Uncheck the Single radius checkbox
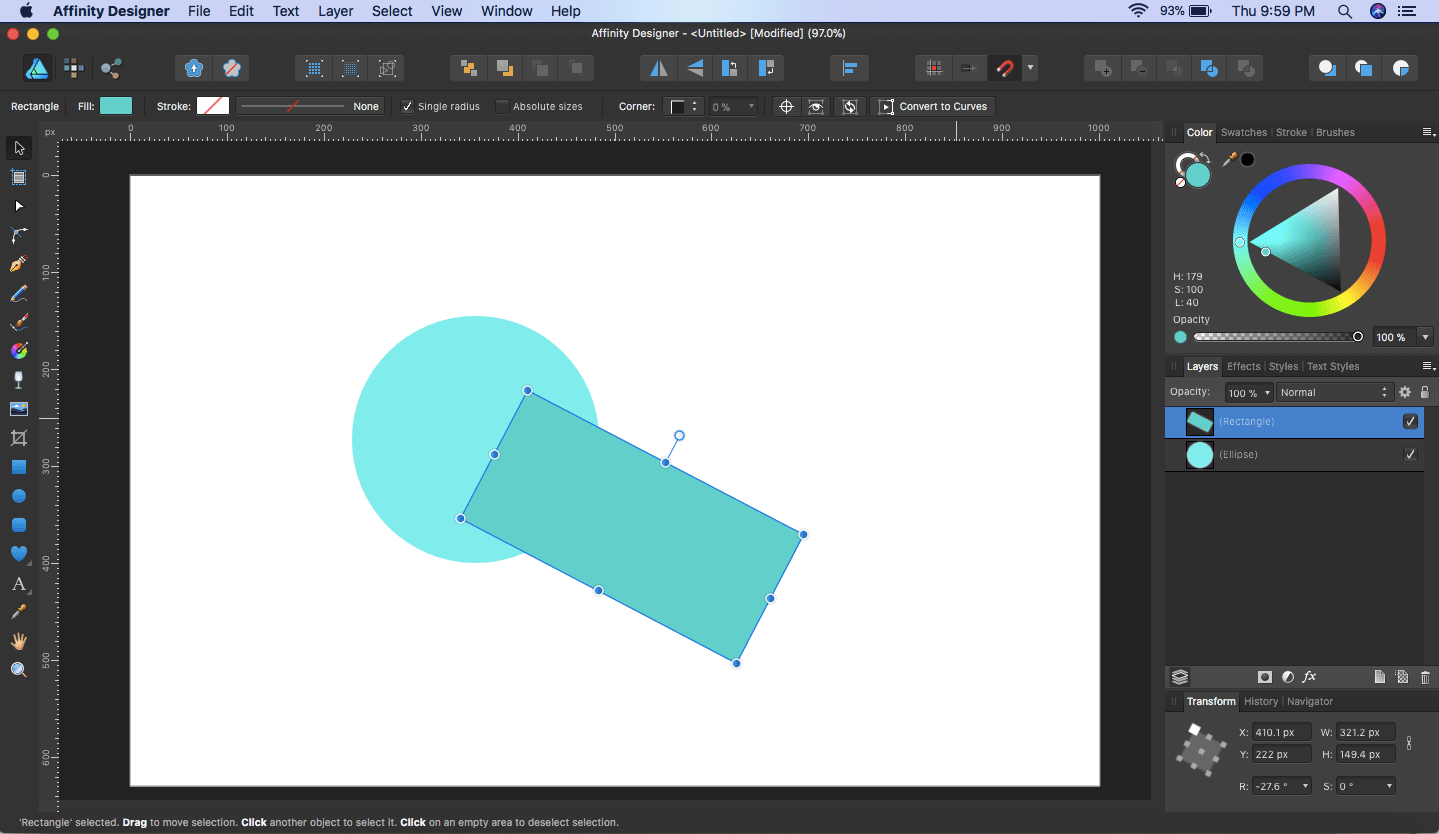The height and width of the screenshot is (834, 1439). pos(407,106)
